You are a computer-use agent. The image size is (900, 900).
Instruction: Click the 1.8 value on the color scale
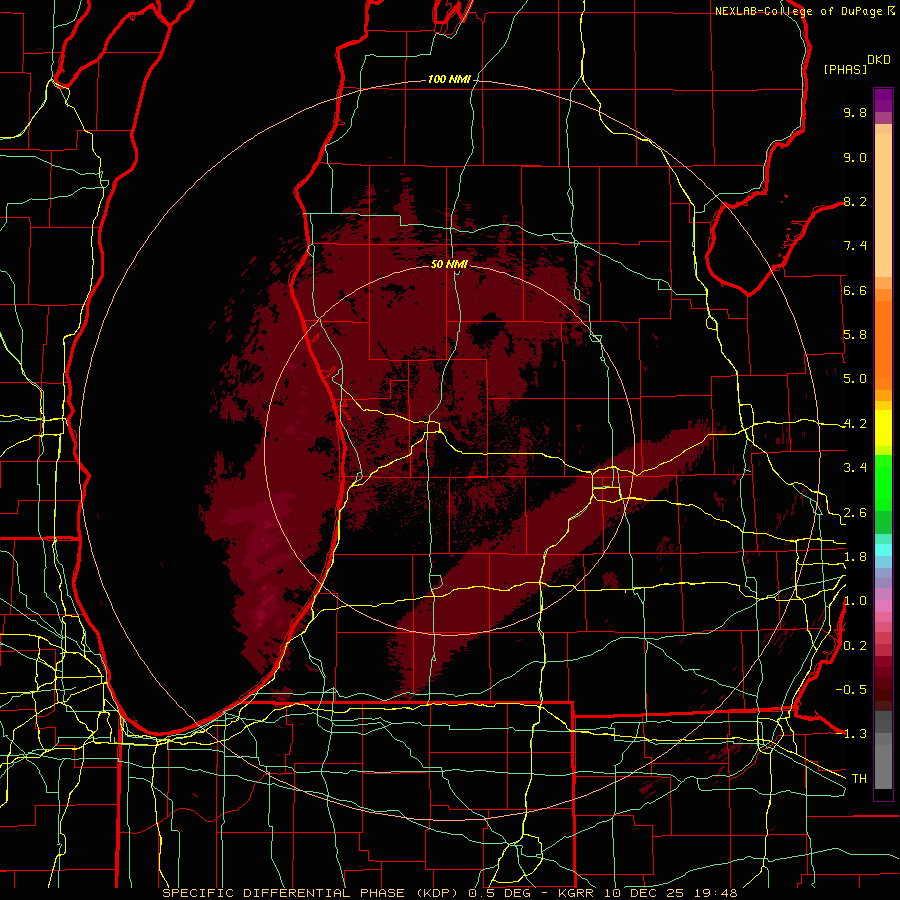pos(855,557)
